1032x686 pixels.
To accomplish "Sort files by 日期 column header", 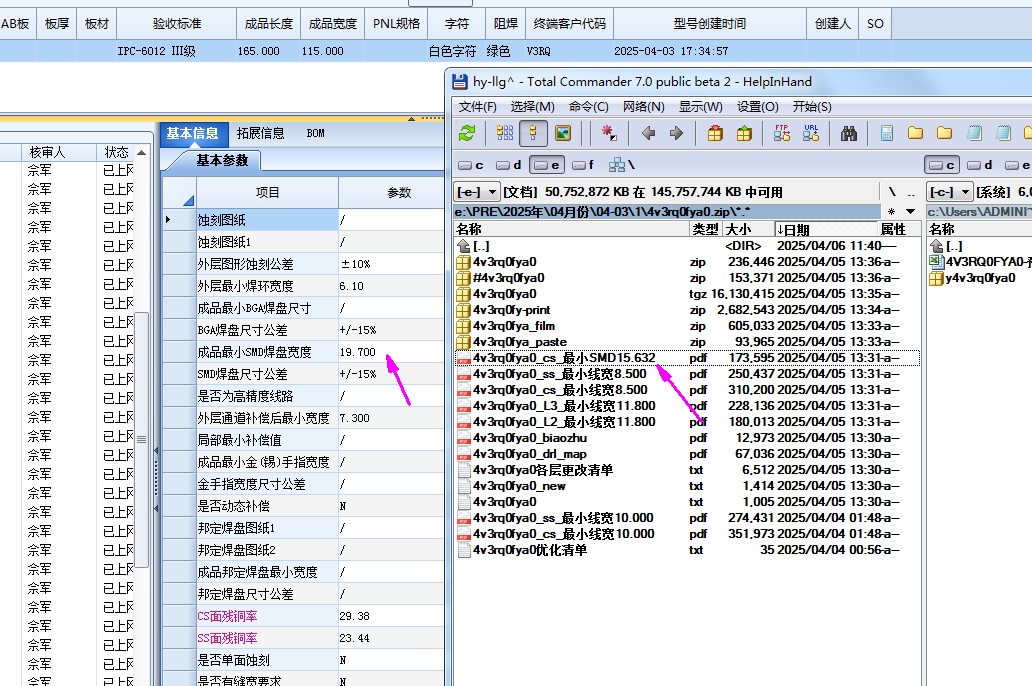I will click(827, 229).
